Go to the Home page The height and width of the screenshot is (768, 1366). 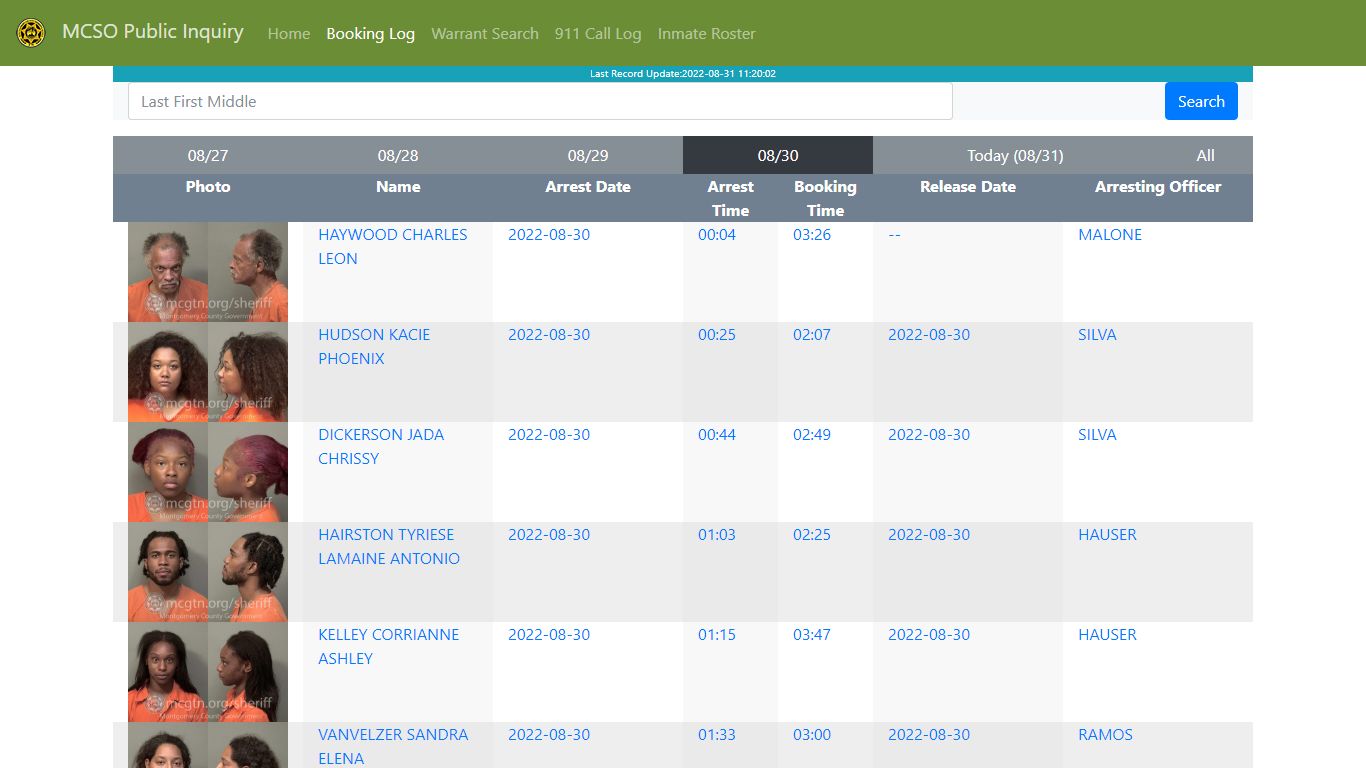[289, 33]
